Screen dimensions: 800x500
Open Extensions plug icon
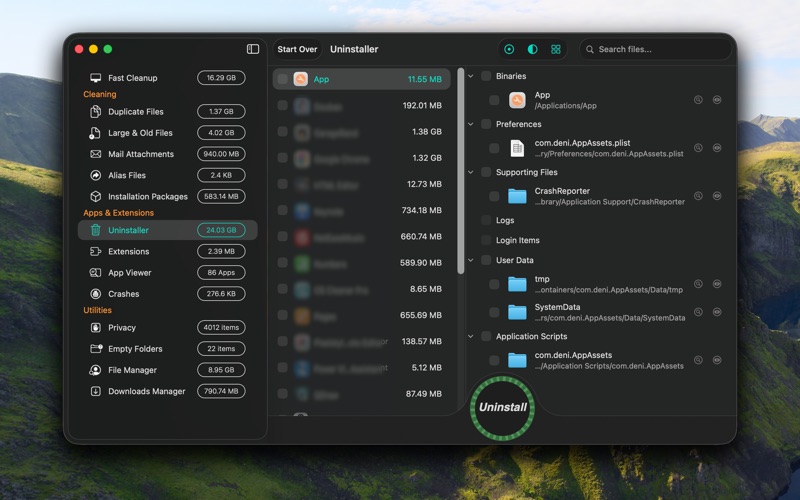95,252
